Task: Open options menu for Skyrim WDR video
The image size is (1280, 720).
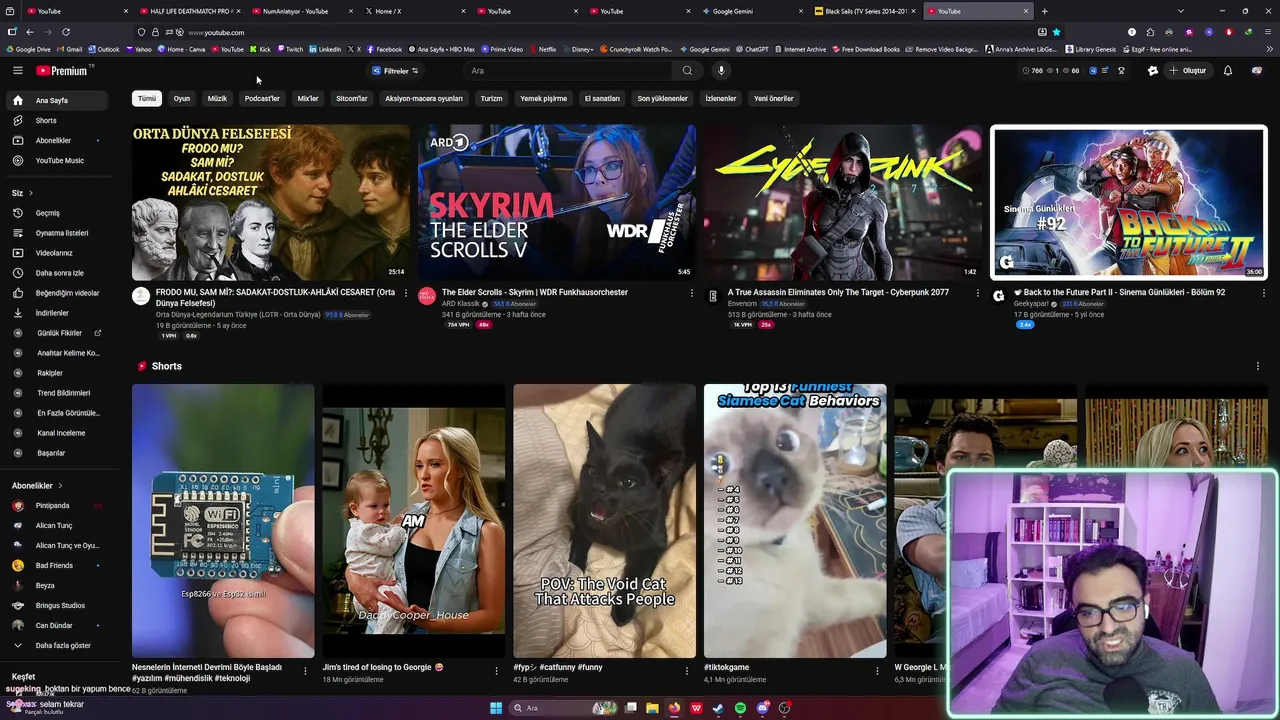Action: (691, 293)
